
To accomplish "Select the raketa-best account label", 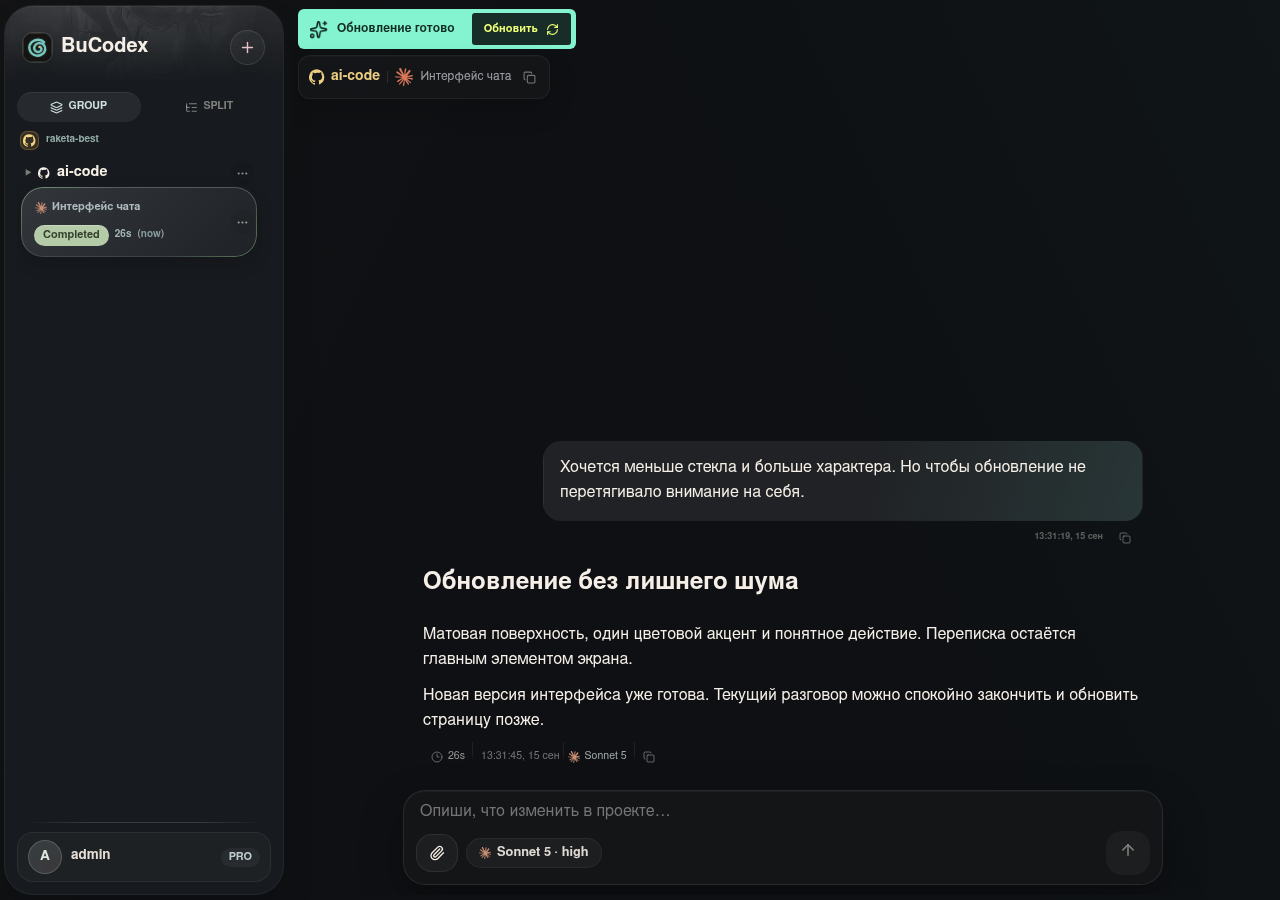I will point(72,139).
